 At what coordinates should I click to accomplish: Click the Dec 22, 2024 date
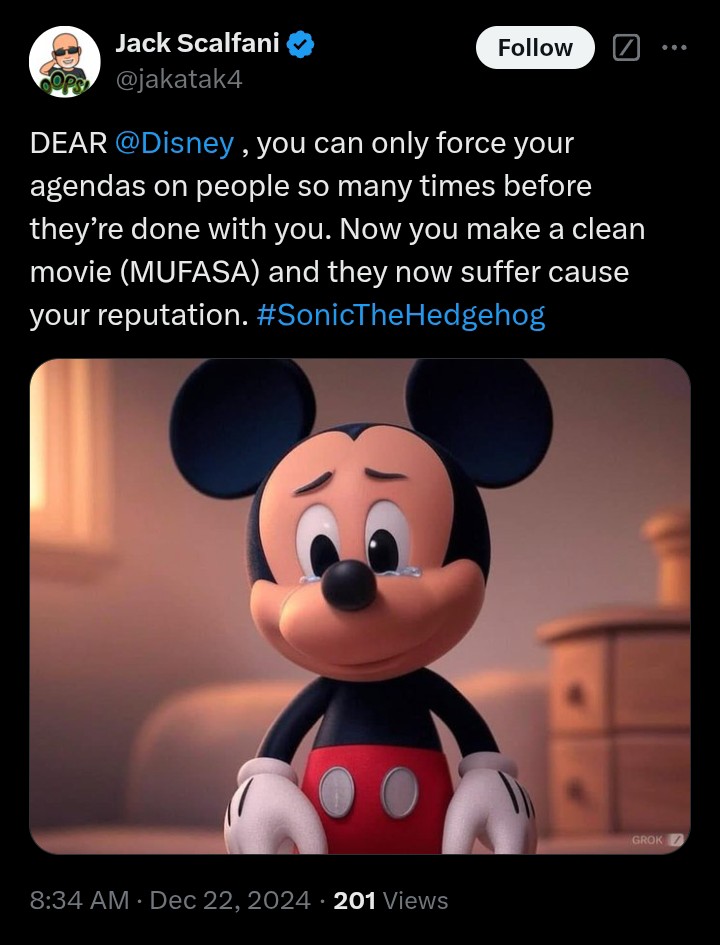tap(230, 900)
